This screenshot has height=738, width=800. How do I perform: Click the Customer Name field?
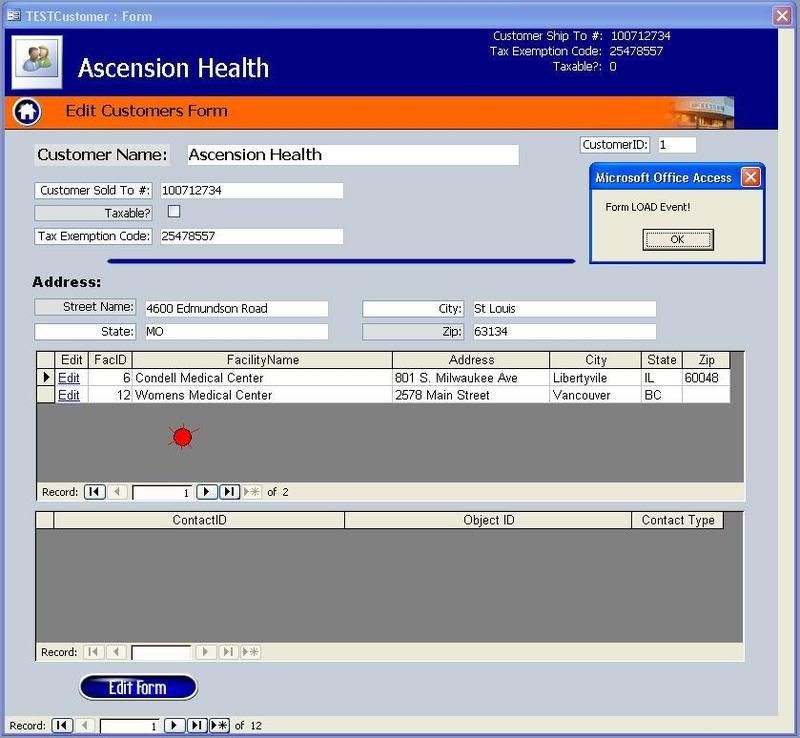[x=353, y=155]
